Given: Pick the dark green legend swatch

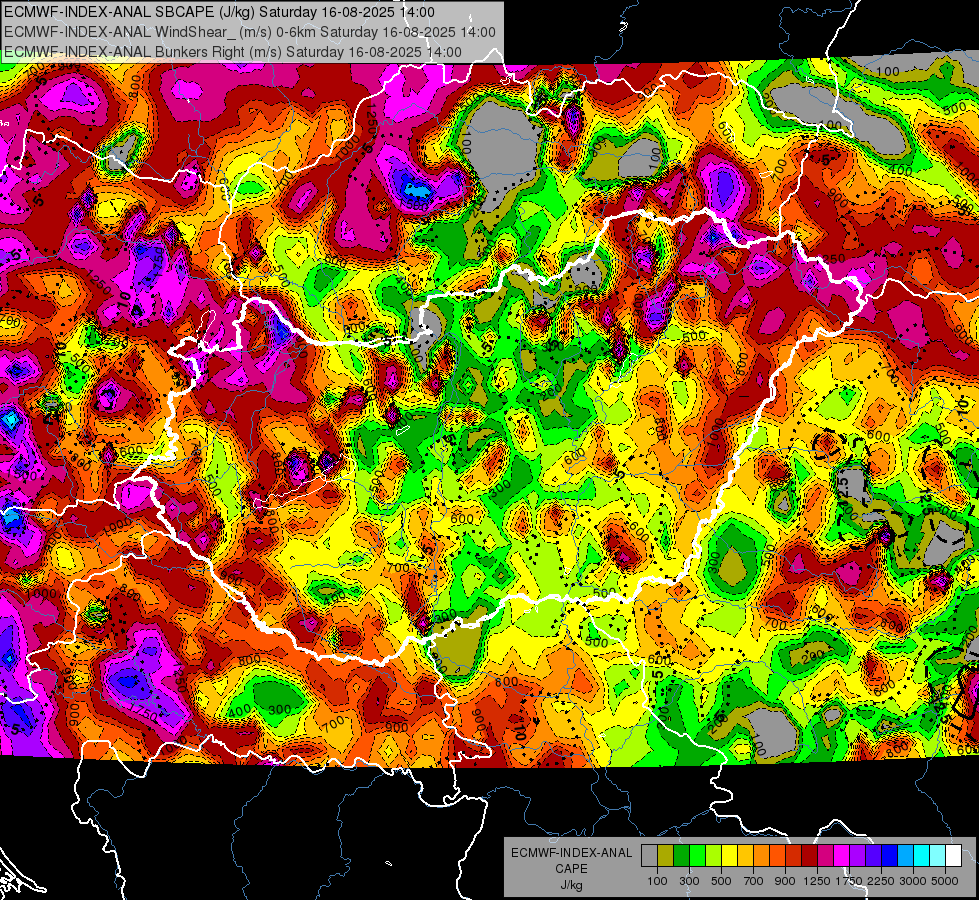Looking at the screenshot, I should point(681,856).
